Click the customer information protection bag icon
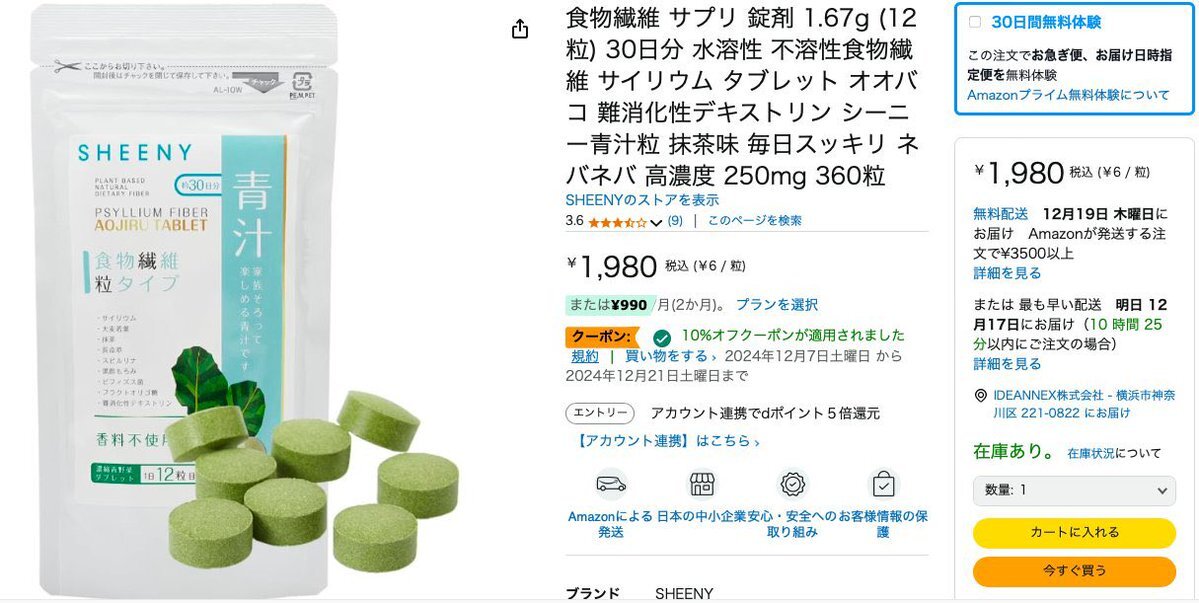 coord(883,484)
